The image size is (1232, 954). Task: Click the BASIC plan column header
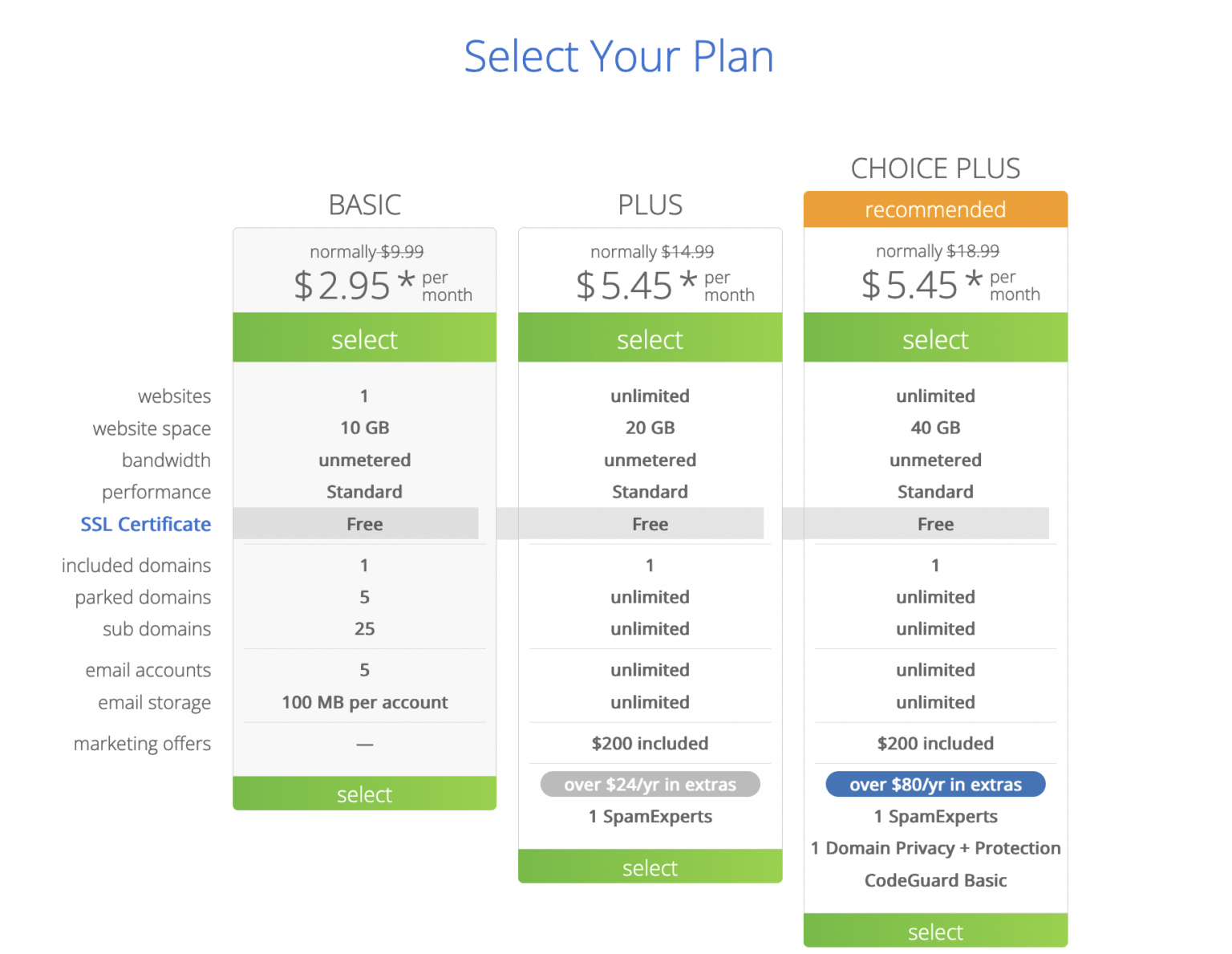[x=364, y=205]
